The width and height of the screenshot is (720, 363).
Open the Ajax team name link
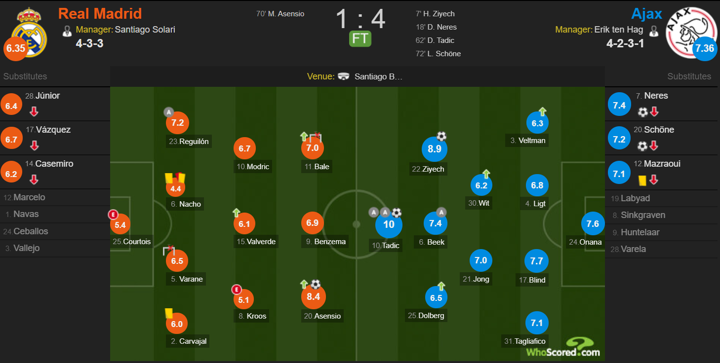coord(647,14)
